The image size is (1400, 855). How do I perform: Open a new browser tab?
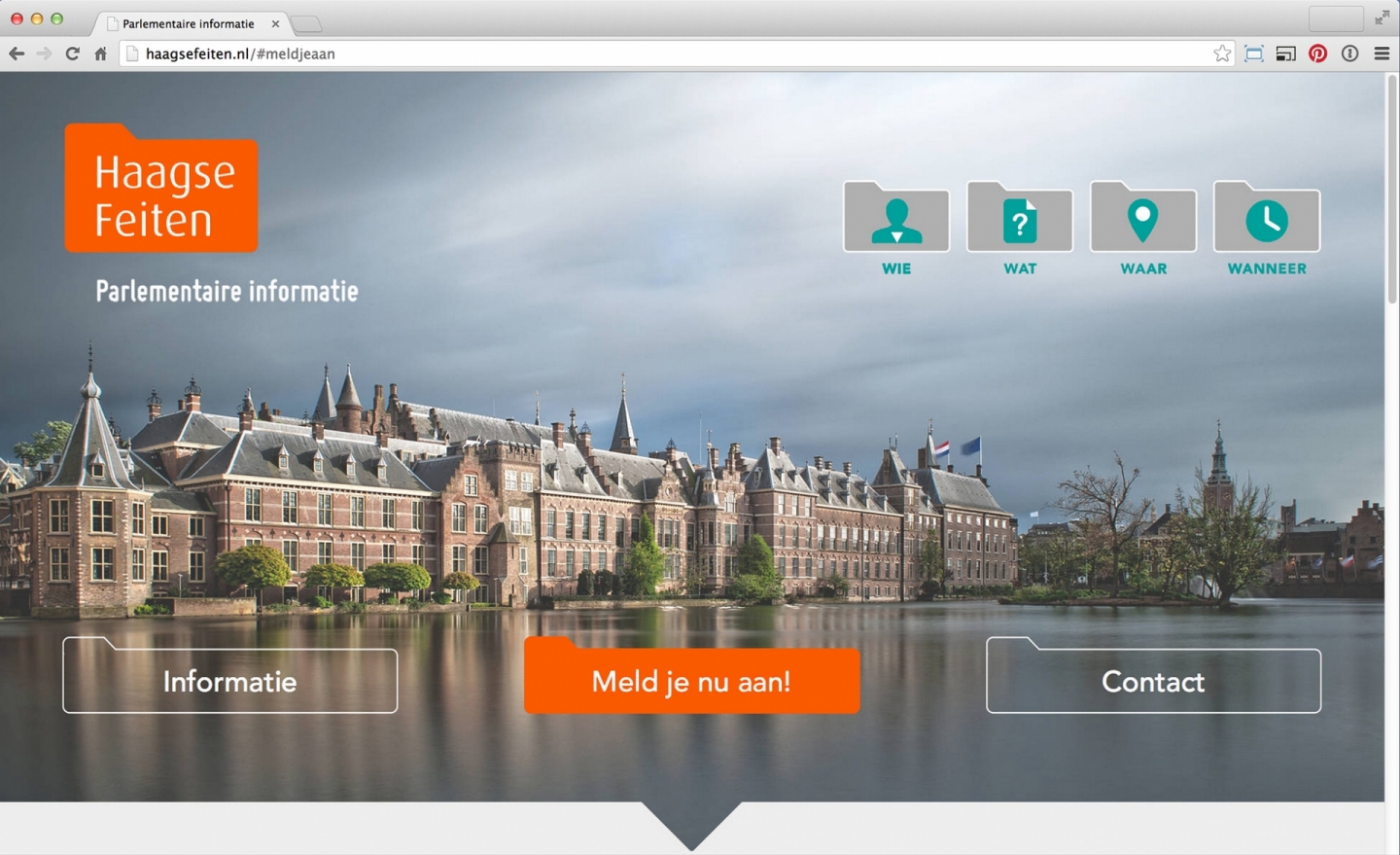pos(306,23)
